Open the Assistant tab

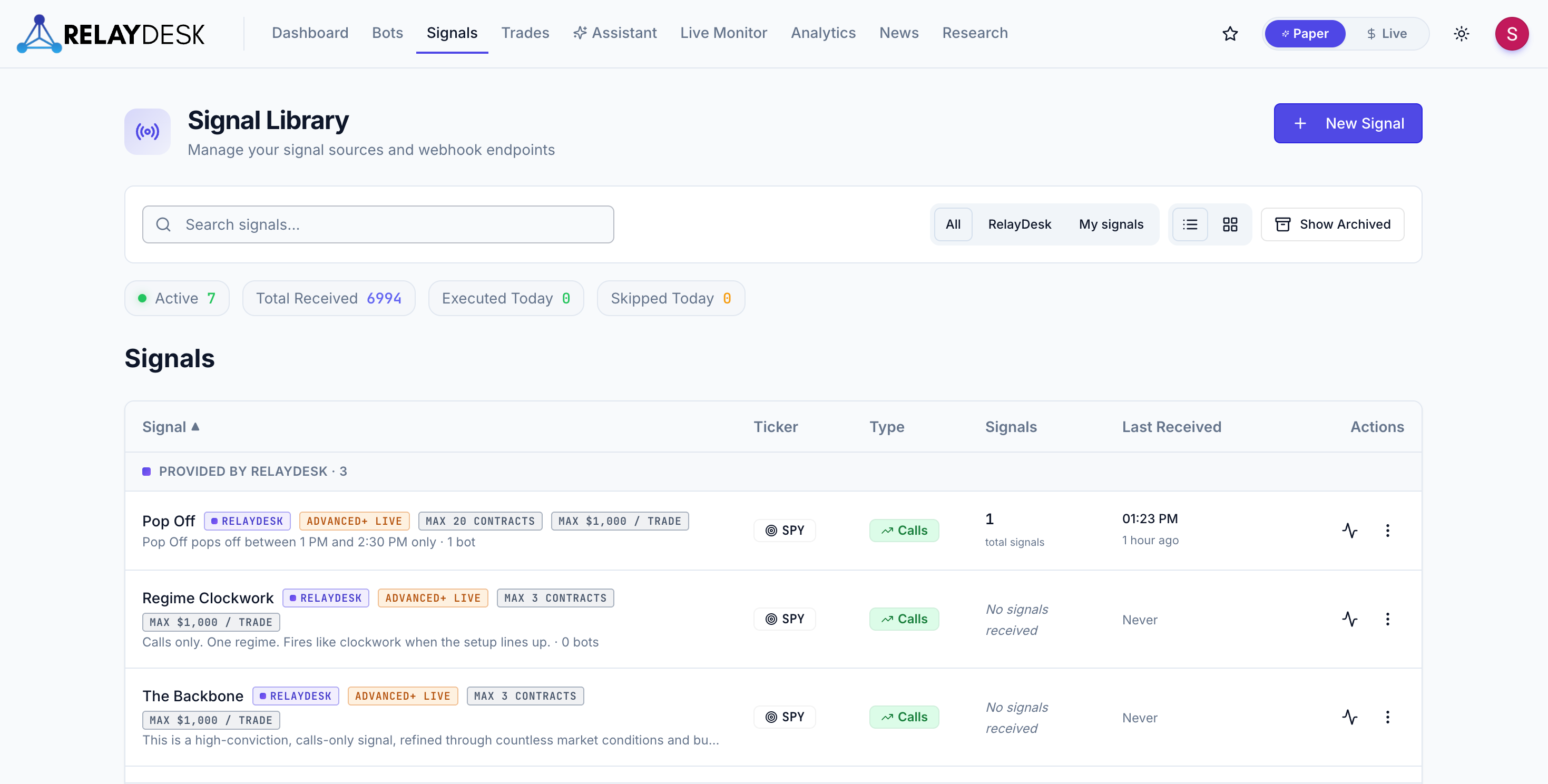click(x=615, y=33)
